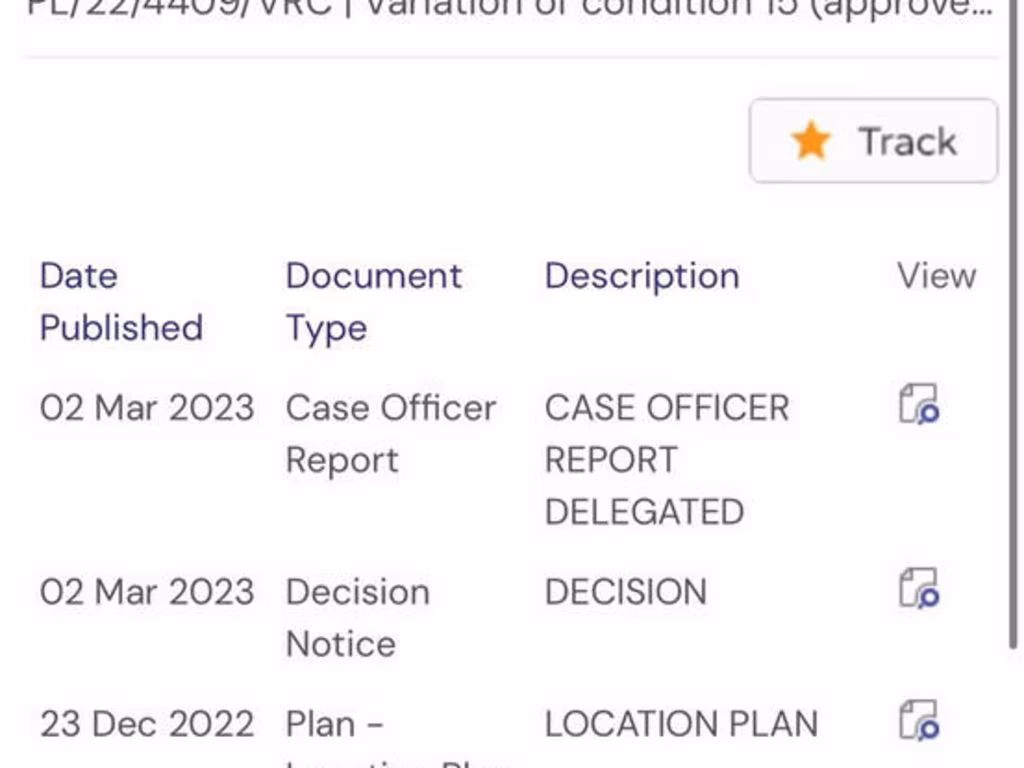
Task: Click the first 02 Mar 2023 date
Action: [x=147, y=408]
